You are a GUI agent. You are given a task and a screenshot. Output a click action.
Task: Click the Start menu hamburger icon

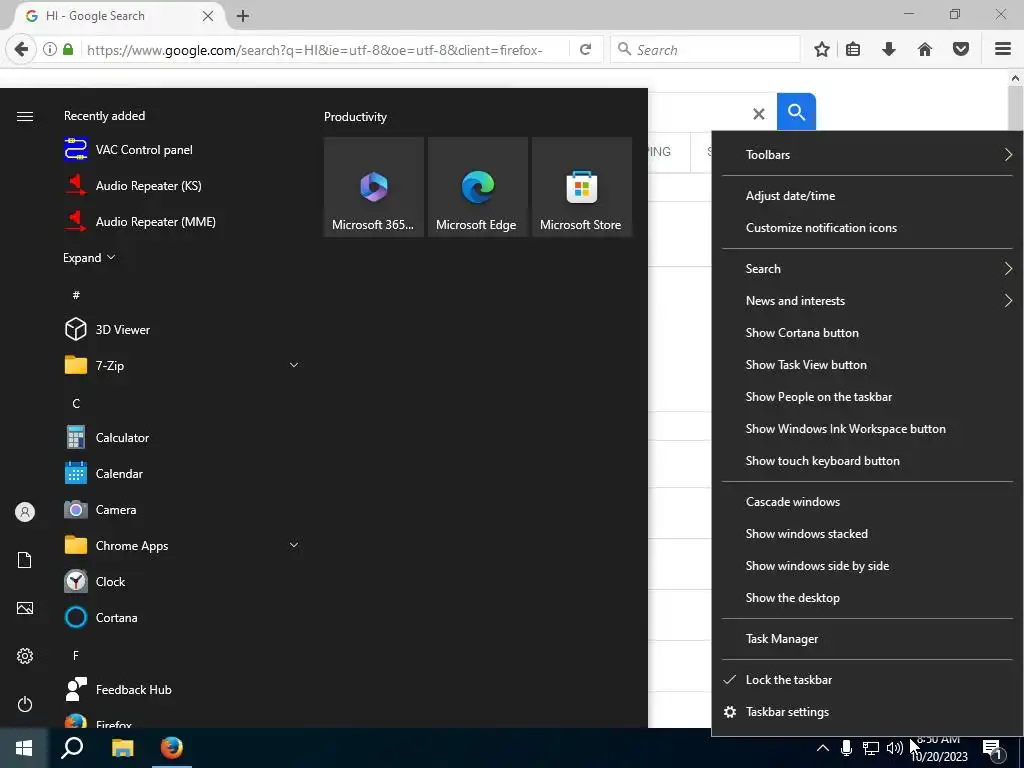25,116
